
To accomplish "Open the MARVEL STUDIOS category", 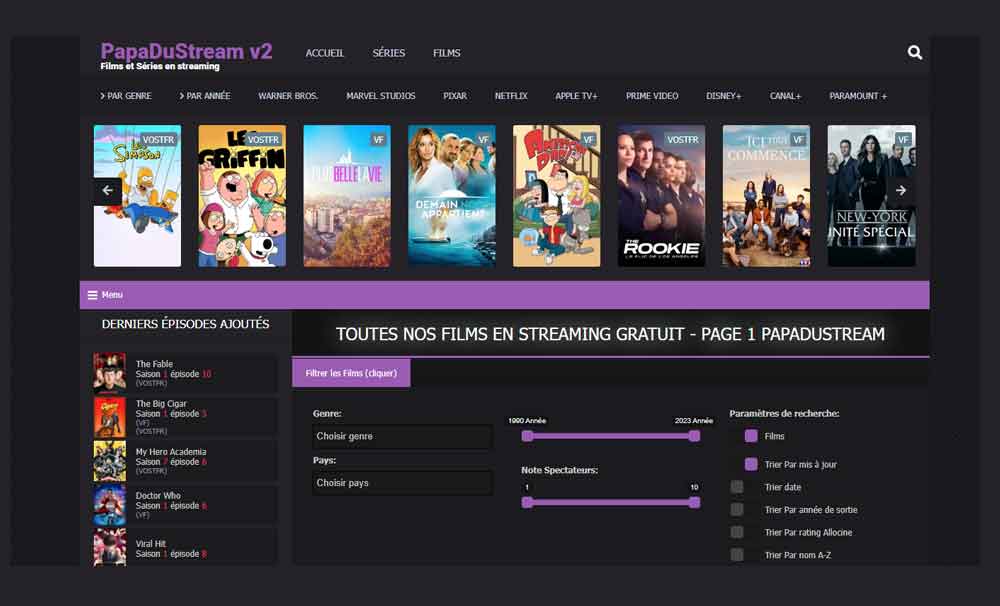I will point(381,96).
